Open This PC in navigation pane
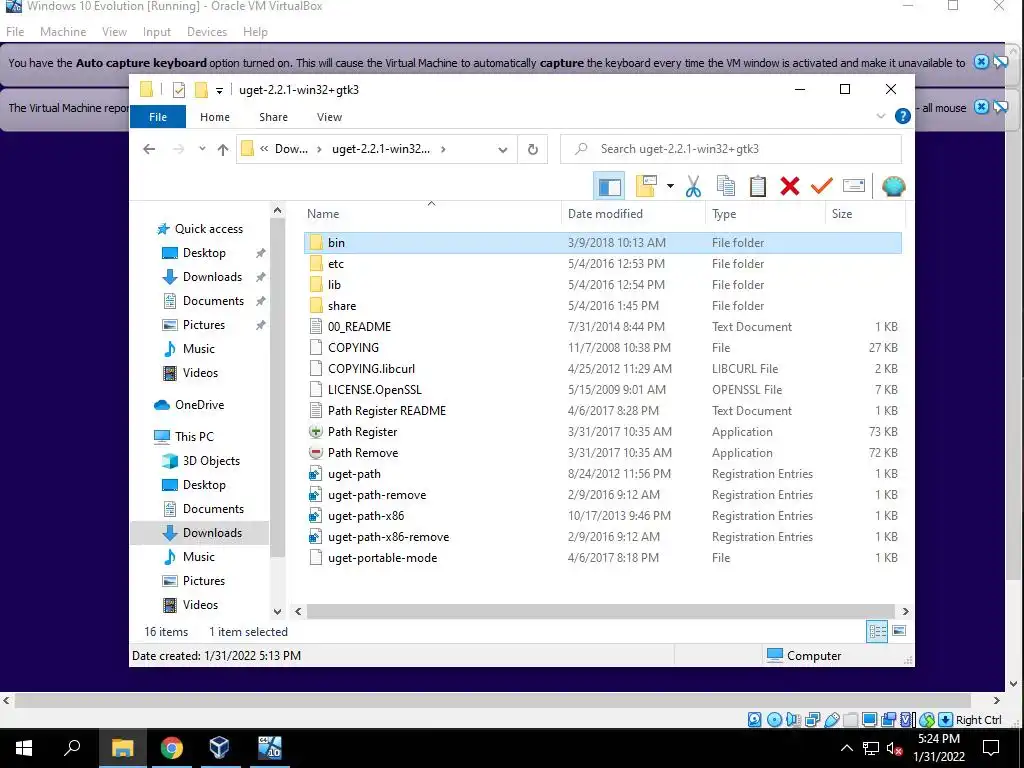Image resolution: width=1024 pixels, height=768 pixels. point(184,437)
